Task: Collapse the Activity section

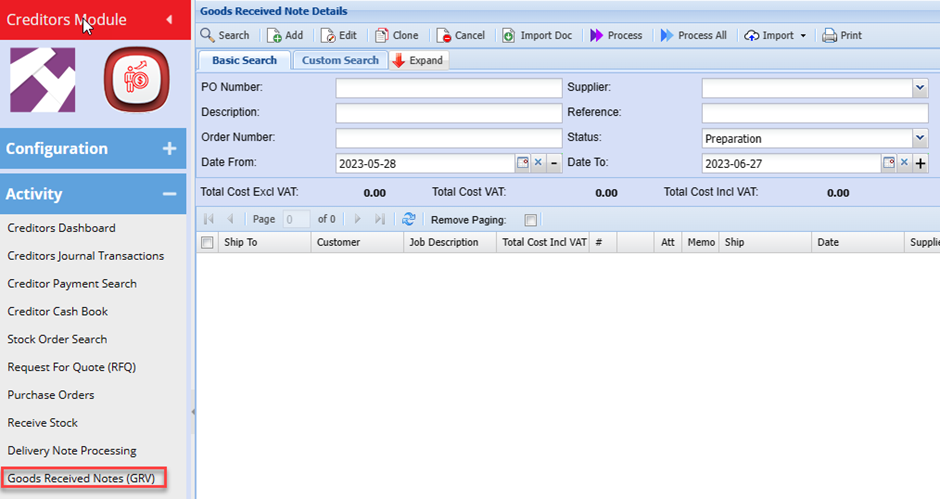Action: click(x=93, y=194)
